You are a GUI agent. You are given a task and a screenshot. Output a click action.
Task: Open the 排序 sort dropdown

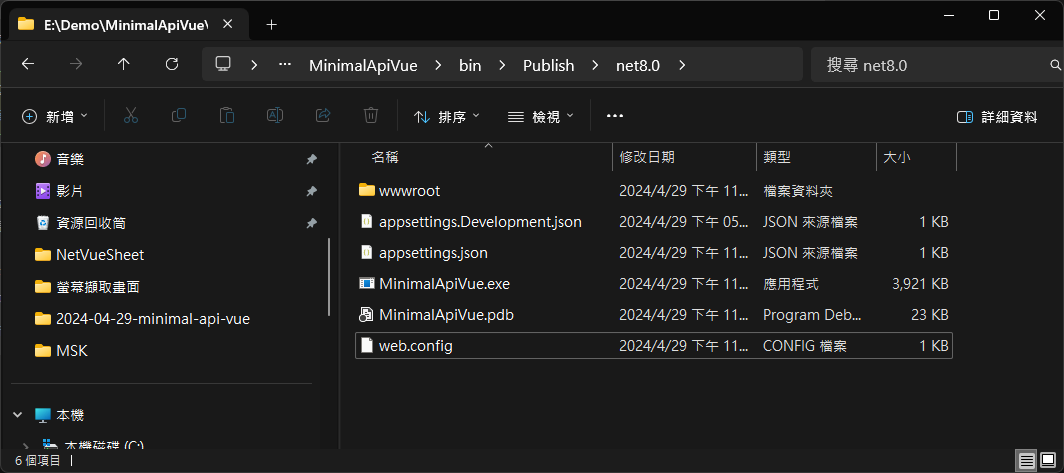(446, 117)
